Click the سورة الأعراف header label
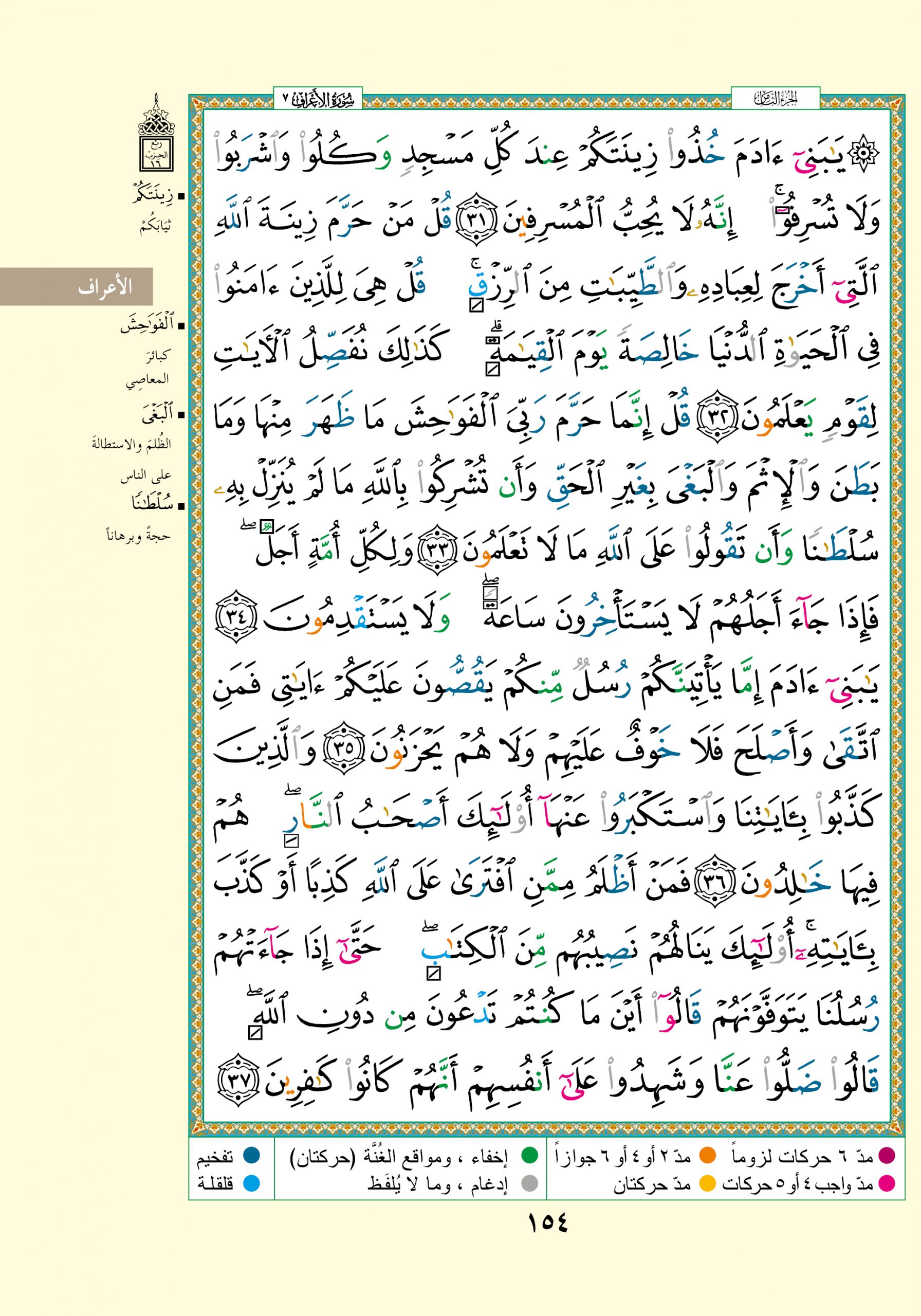 (x=319, y=100)
